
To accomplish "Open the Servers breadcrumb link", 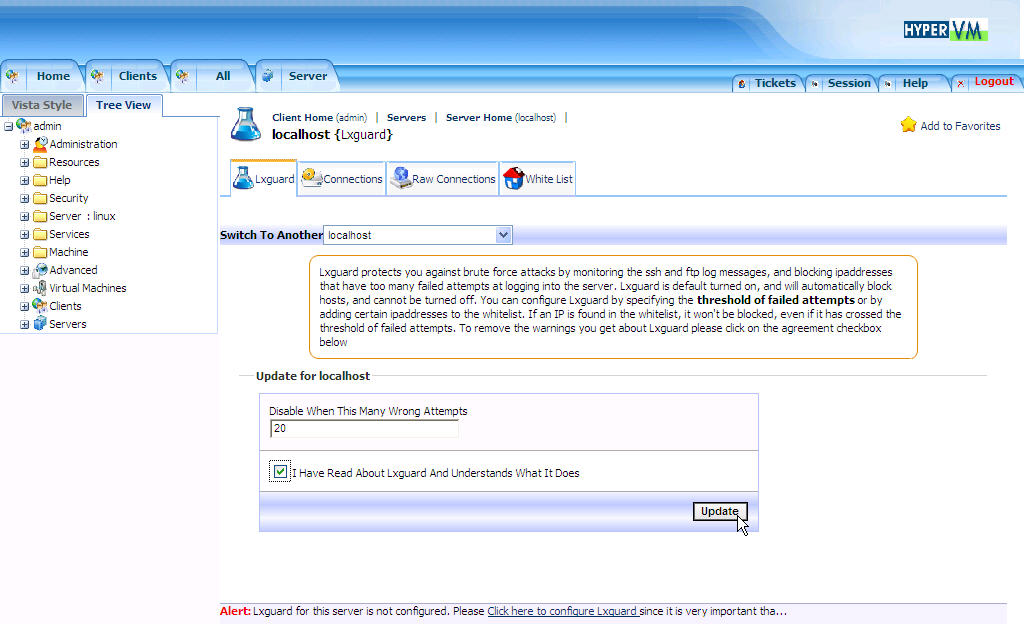I will click(406, 117).
